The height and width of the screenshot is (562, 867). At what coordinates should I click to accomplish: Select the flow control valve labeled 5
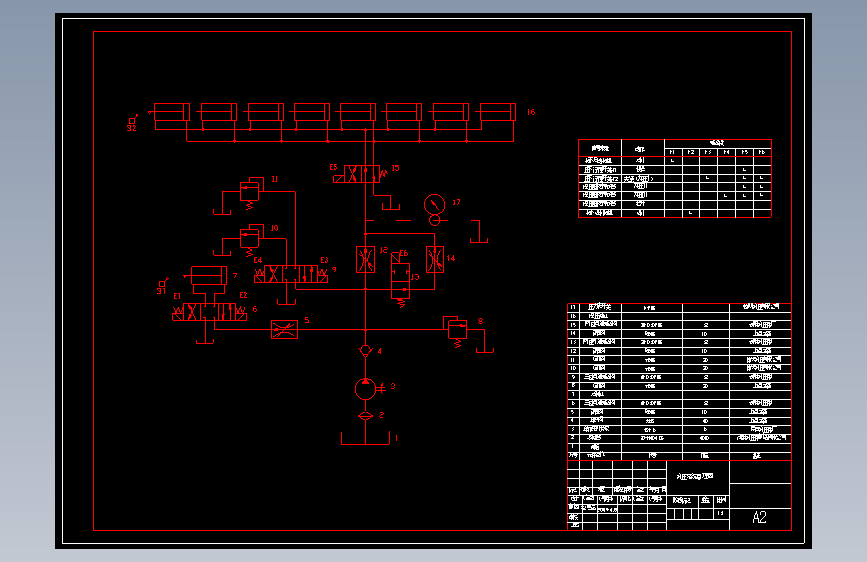(x=284, y=330)
